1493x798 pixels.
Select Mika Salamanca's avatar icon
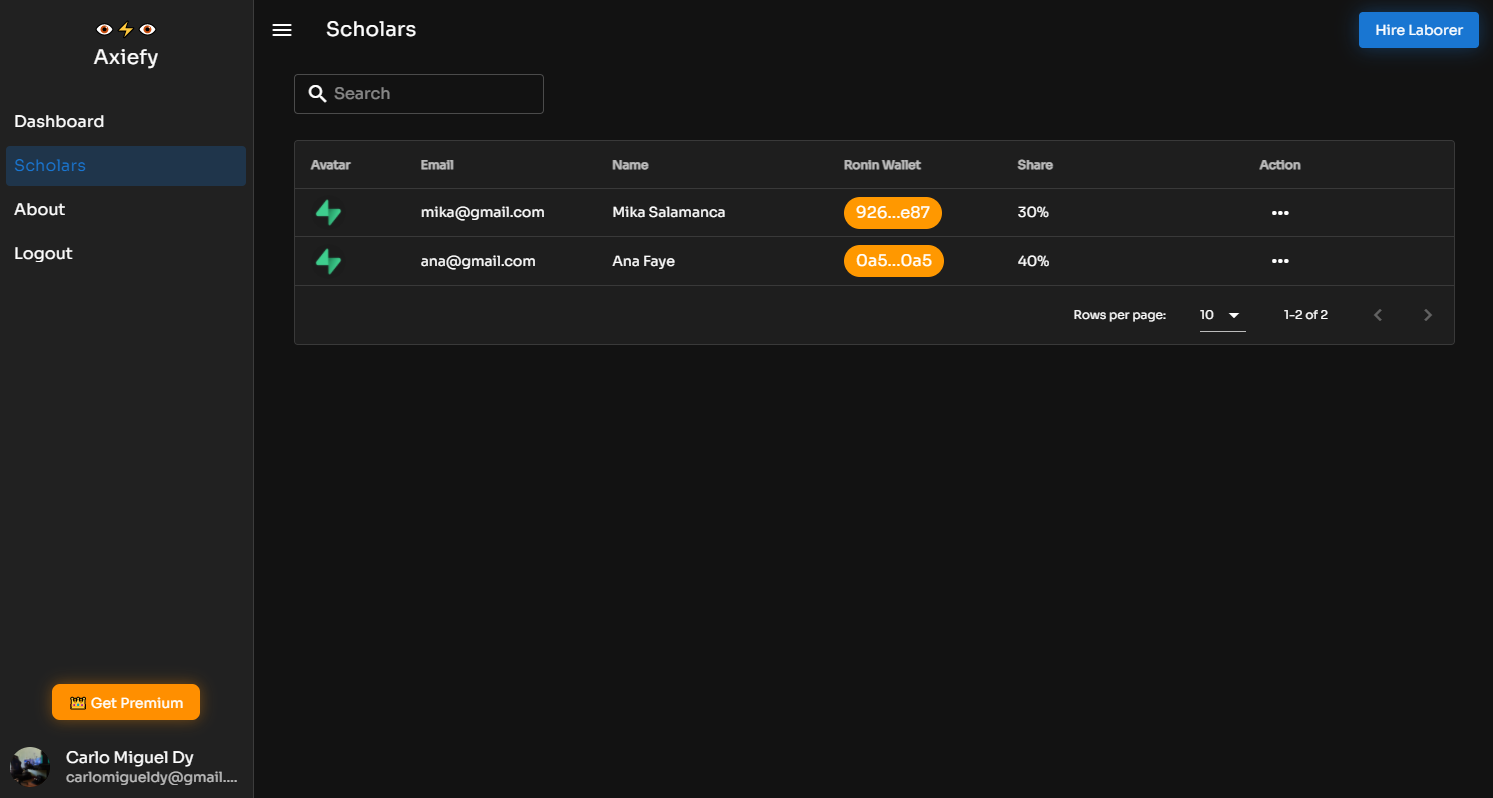pyautogui.click(x=328, y=212)
